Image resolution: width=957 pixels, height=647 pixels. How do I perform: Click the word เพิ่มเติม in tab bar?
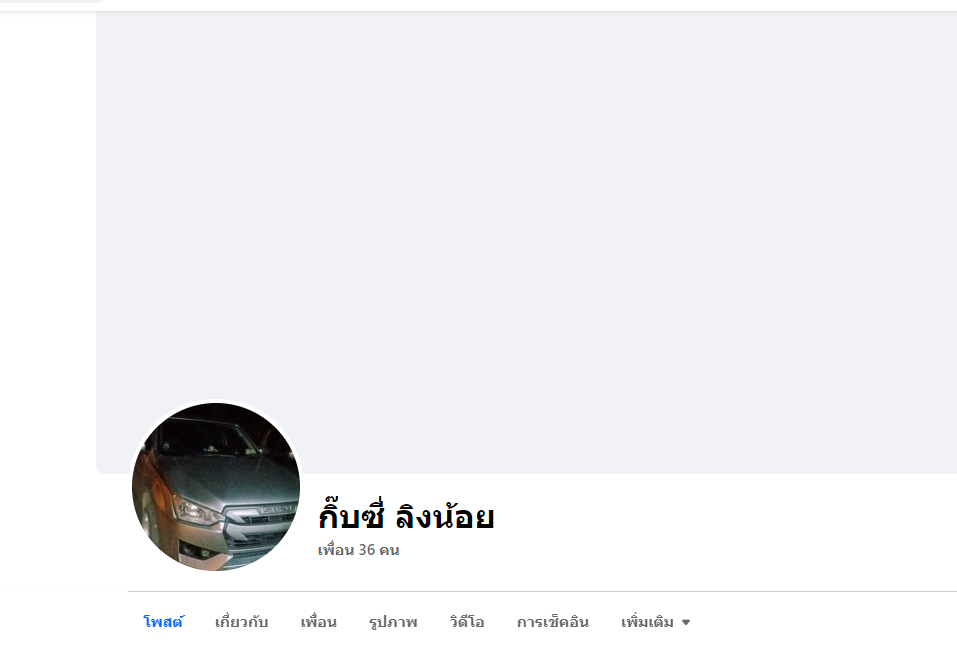click(x=648, y=622)
